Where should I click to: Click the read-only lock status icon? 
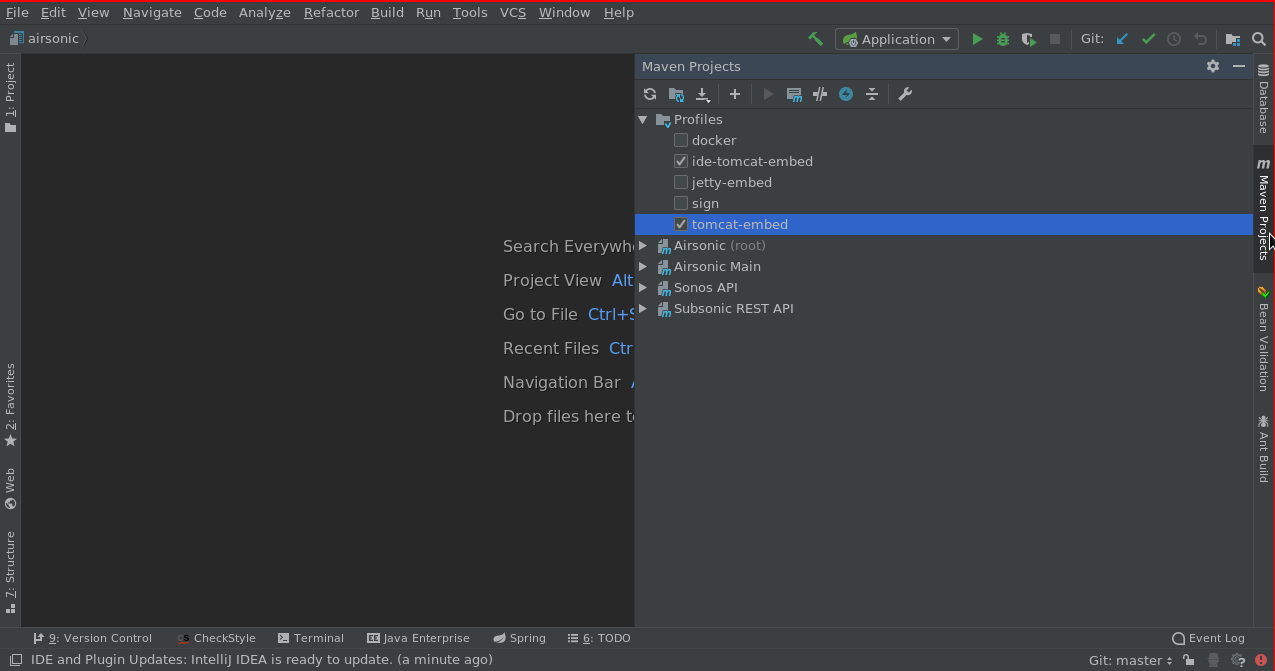(x=1188, y=660)
